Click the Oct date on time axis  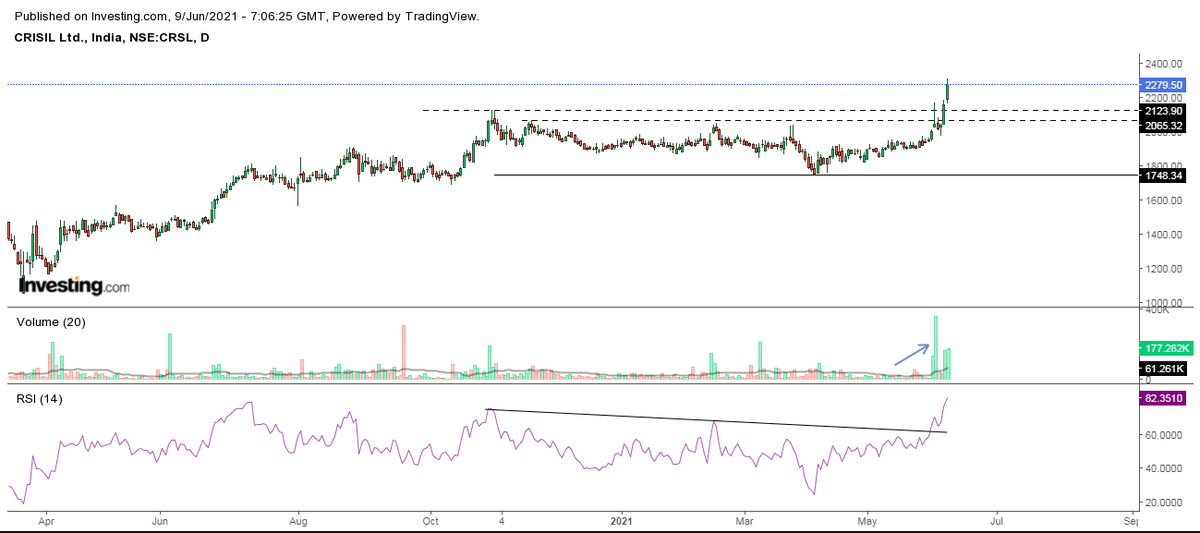431,521
